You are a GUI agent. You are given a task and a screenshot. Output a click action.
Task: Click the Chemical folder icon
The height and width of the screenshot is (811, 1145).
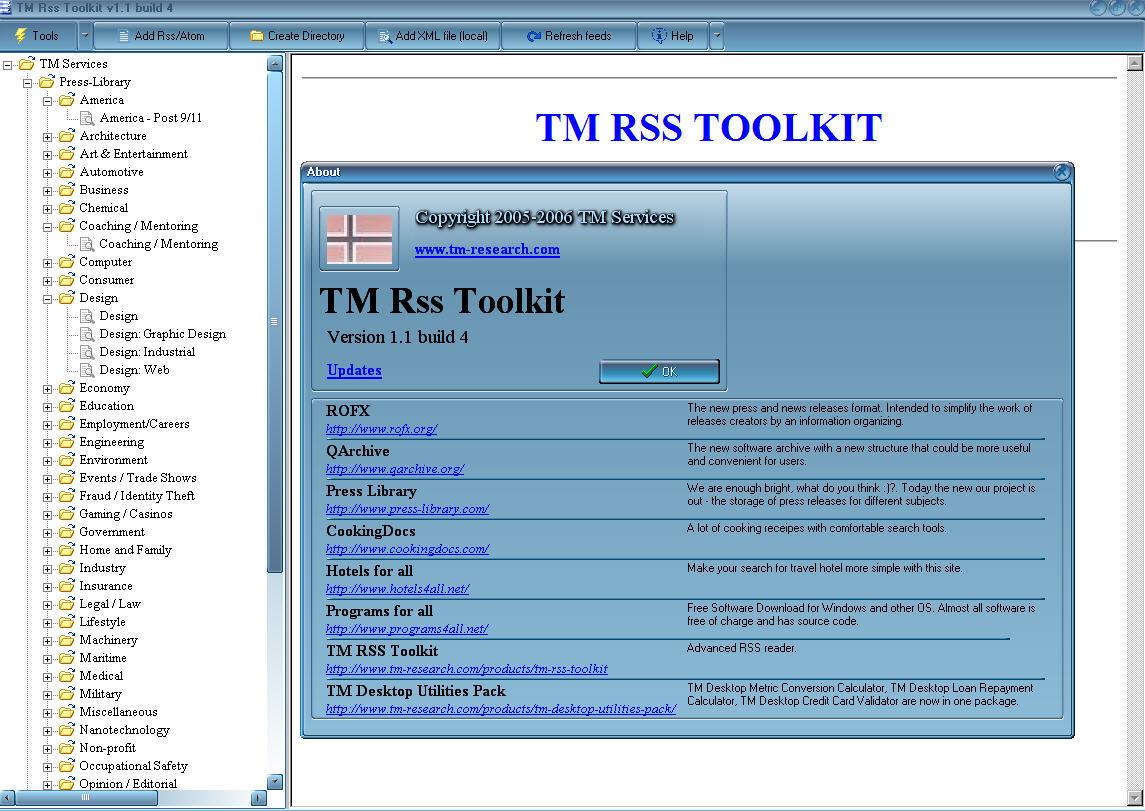pos(66,208)
